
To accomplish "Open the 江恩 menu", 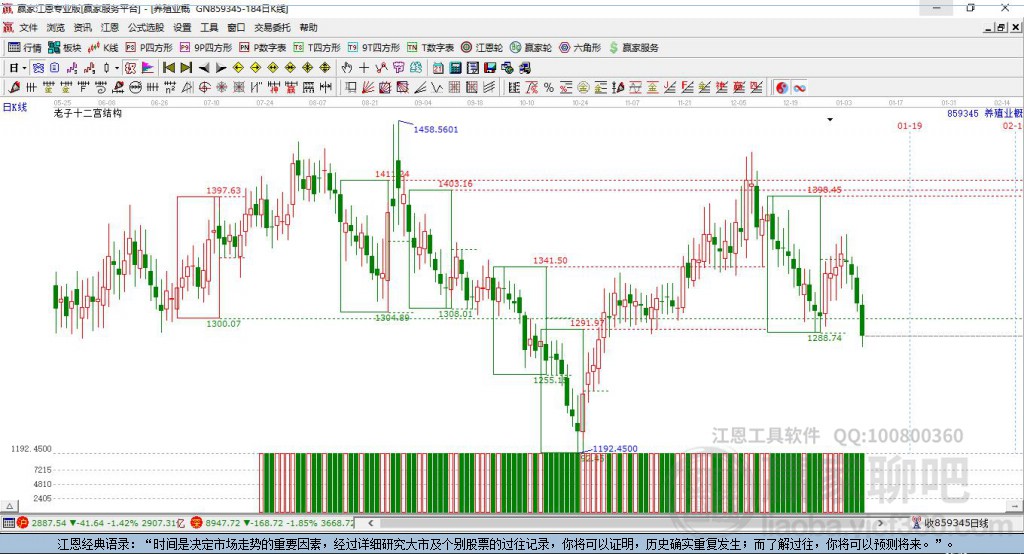I will point(110,27).
